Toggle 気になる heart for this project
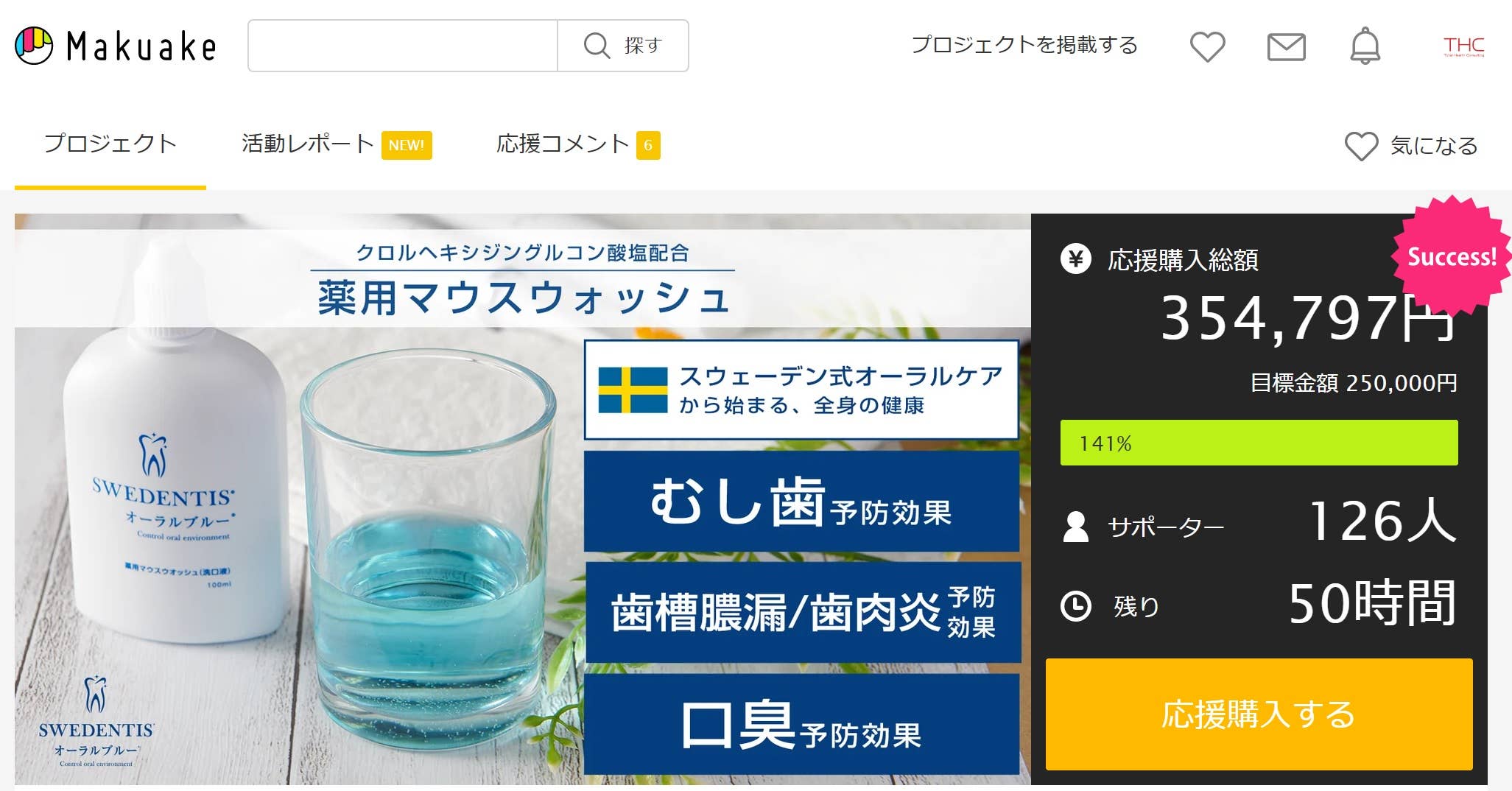The width and height of the screenshot is (1512, 791). pos(1411,146)
